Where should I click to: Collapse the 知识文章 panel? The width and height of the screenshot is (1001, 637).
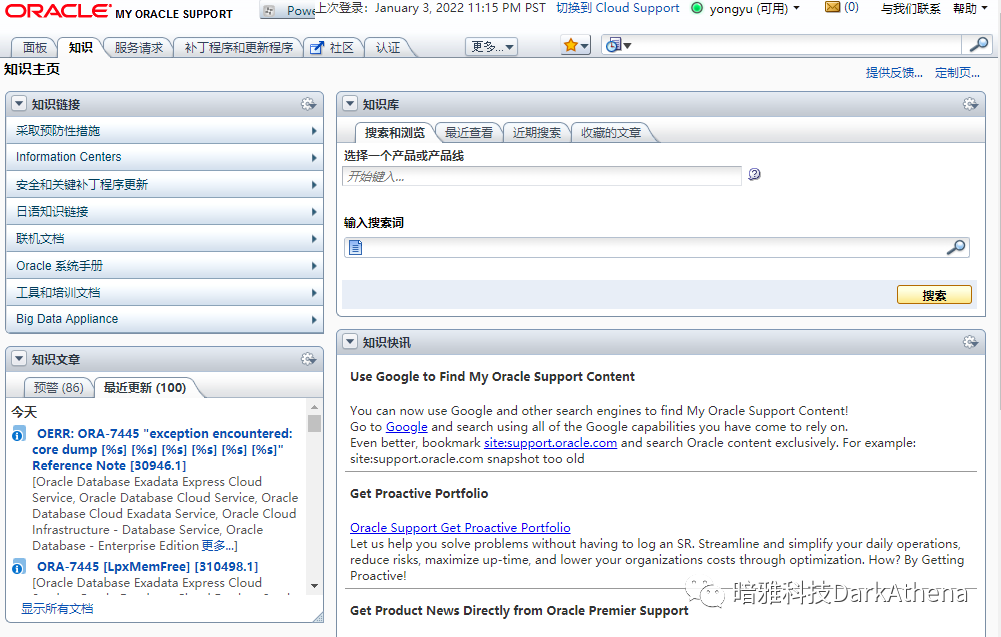click(x=19, y=359)
